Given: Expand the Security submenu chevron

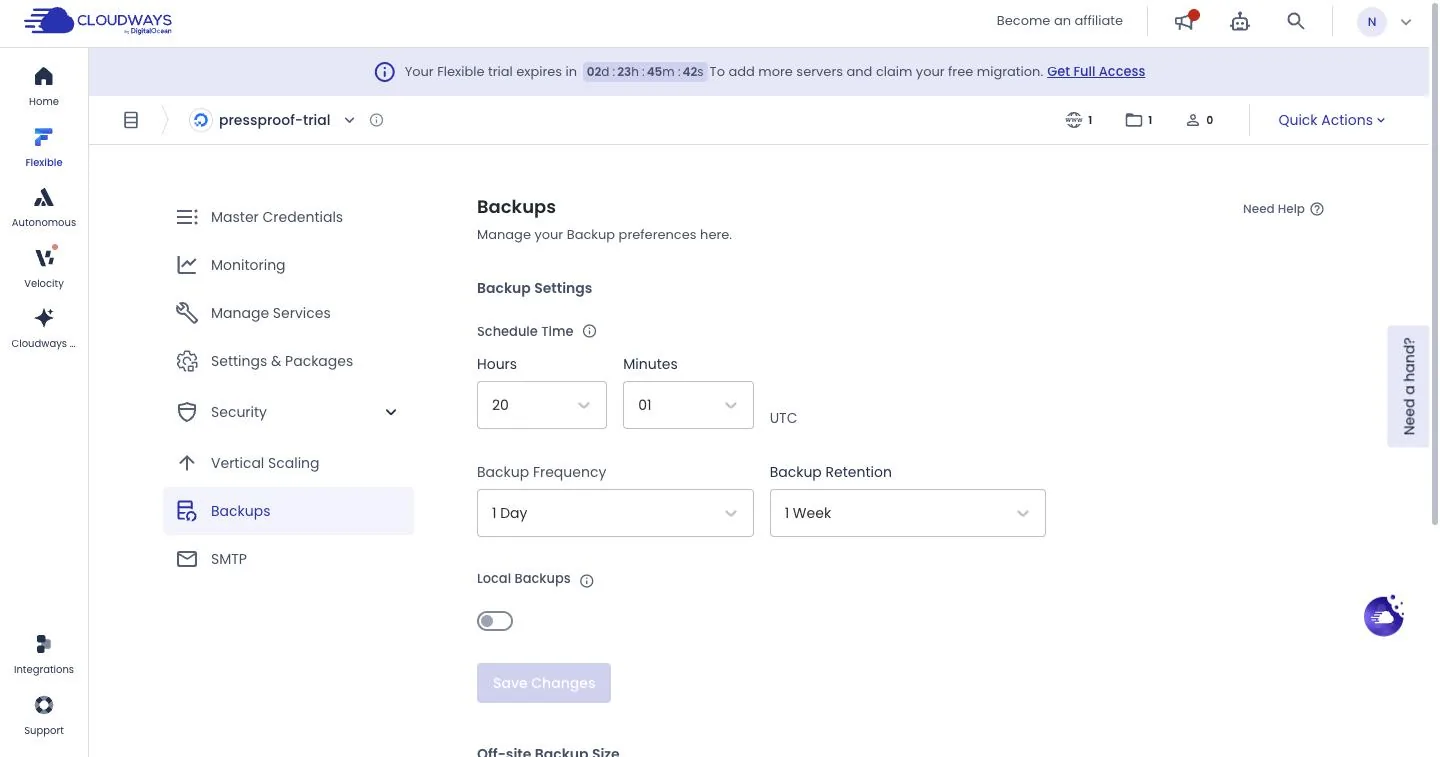Looking at the screenshot, I should click(391, 412).
